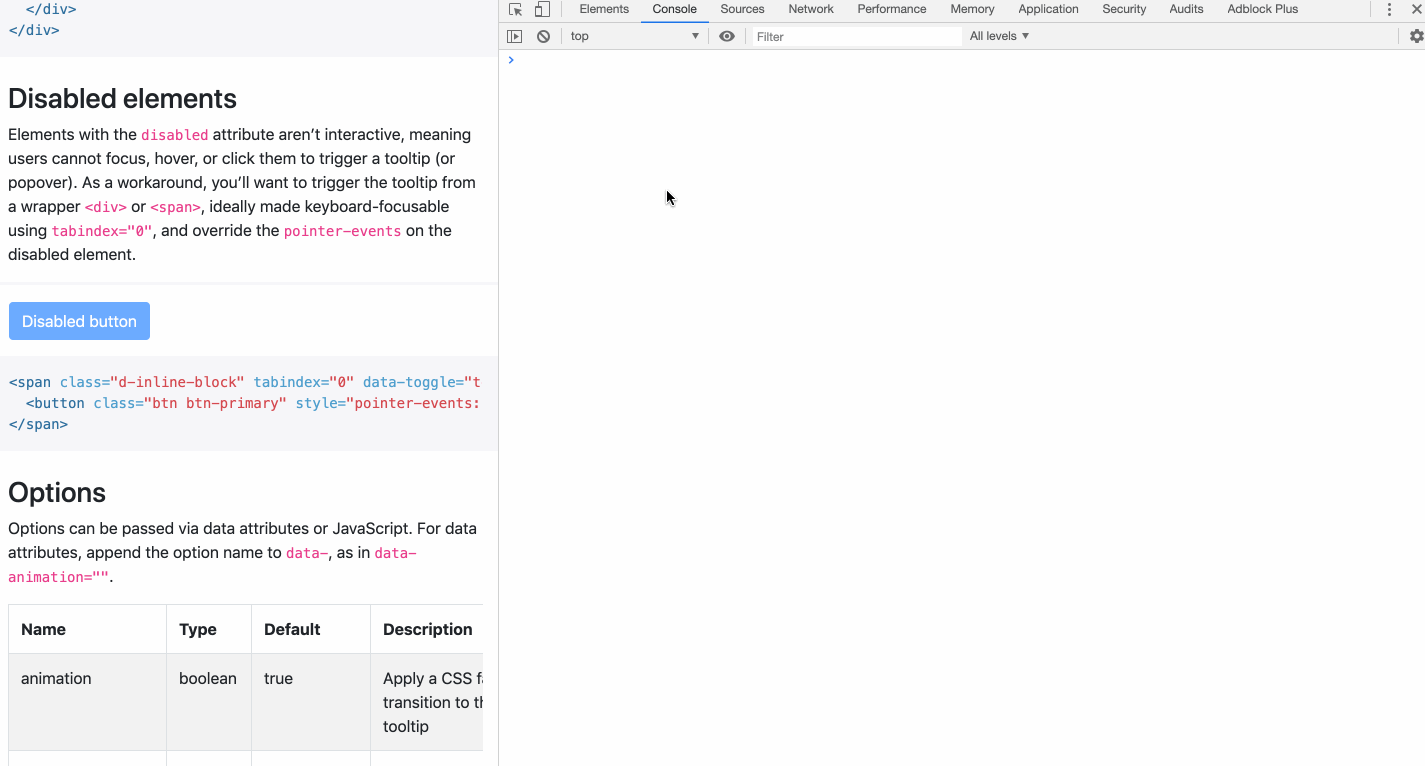The height and width of the screenshot is (766, 1425).
Task: Create a live expression with eye icon
Action: [727, 36]
